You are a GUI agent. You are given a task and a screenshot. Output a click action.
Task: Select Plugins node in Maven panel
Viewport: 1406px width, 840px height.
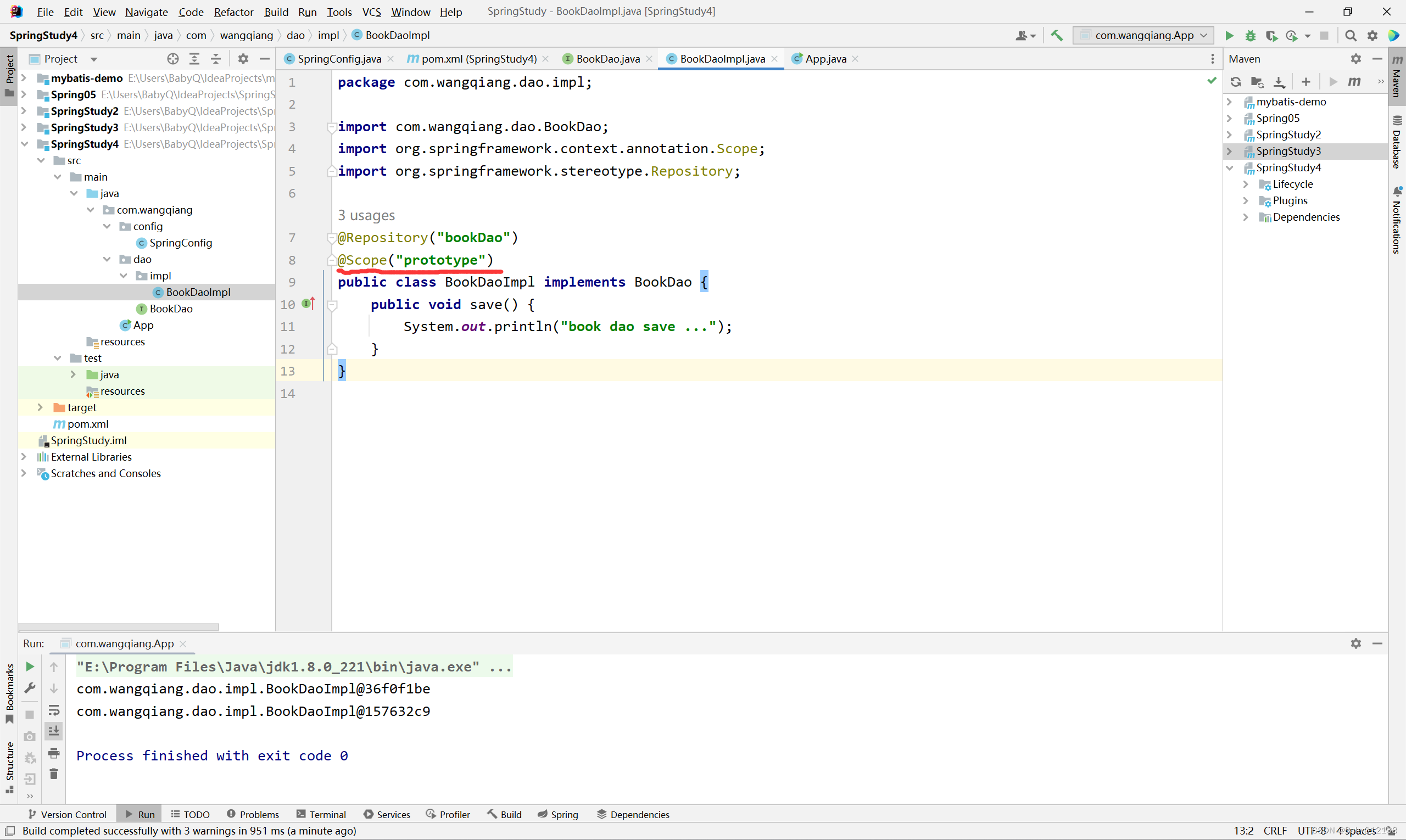coord(1290,201)
